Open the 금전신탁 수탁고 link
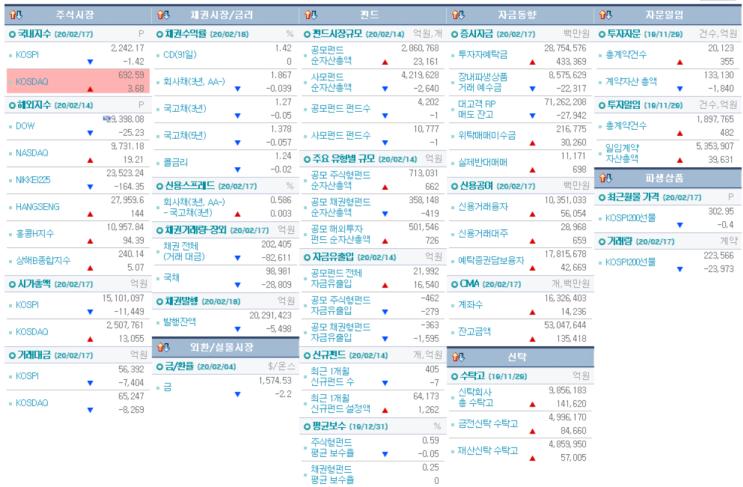This screenshot has height=487, width=743. point(488,424)
